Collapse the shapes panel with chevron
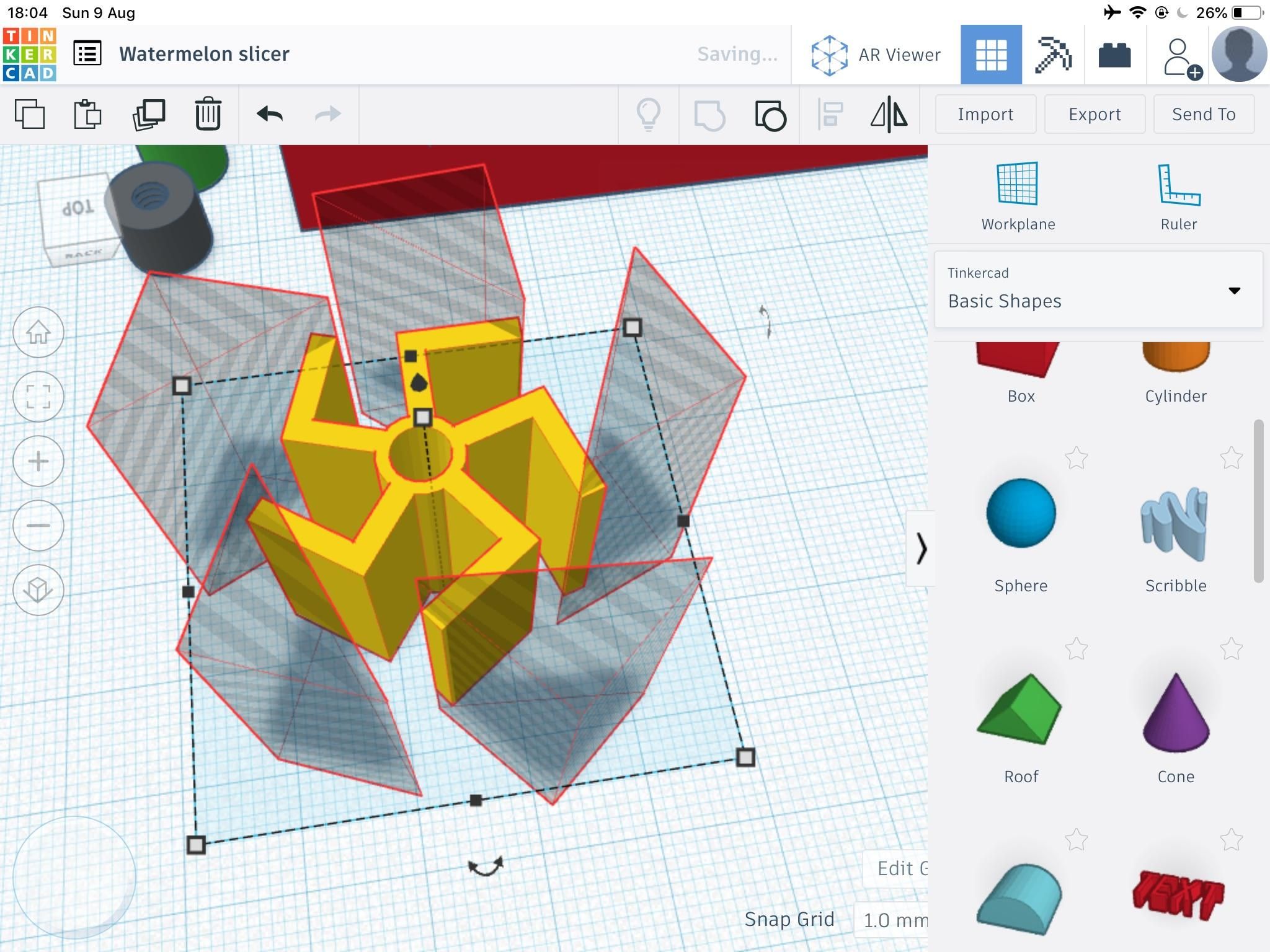 [921, 549]
